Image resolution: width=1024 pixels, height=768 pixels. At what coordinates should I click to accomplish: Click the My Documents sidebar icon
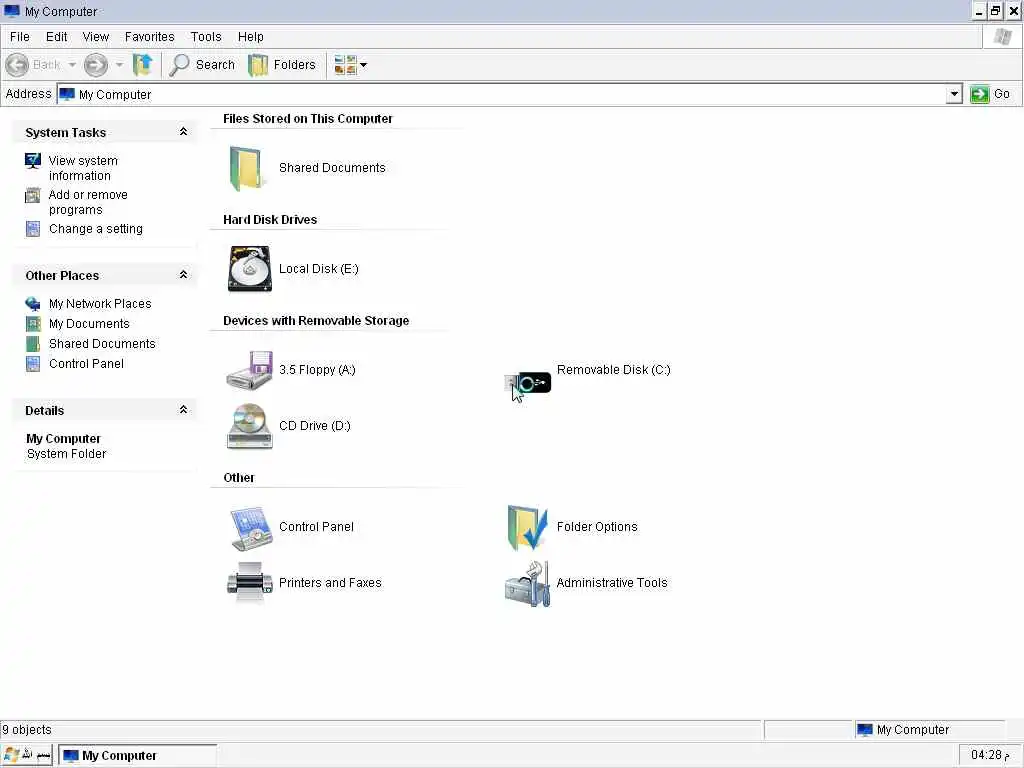coord(33,324)
